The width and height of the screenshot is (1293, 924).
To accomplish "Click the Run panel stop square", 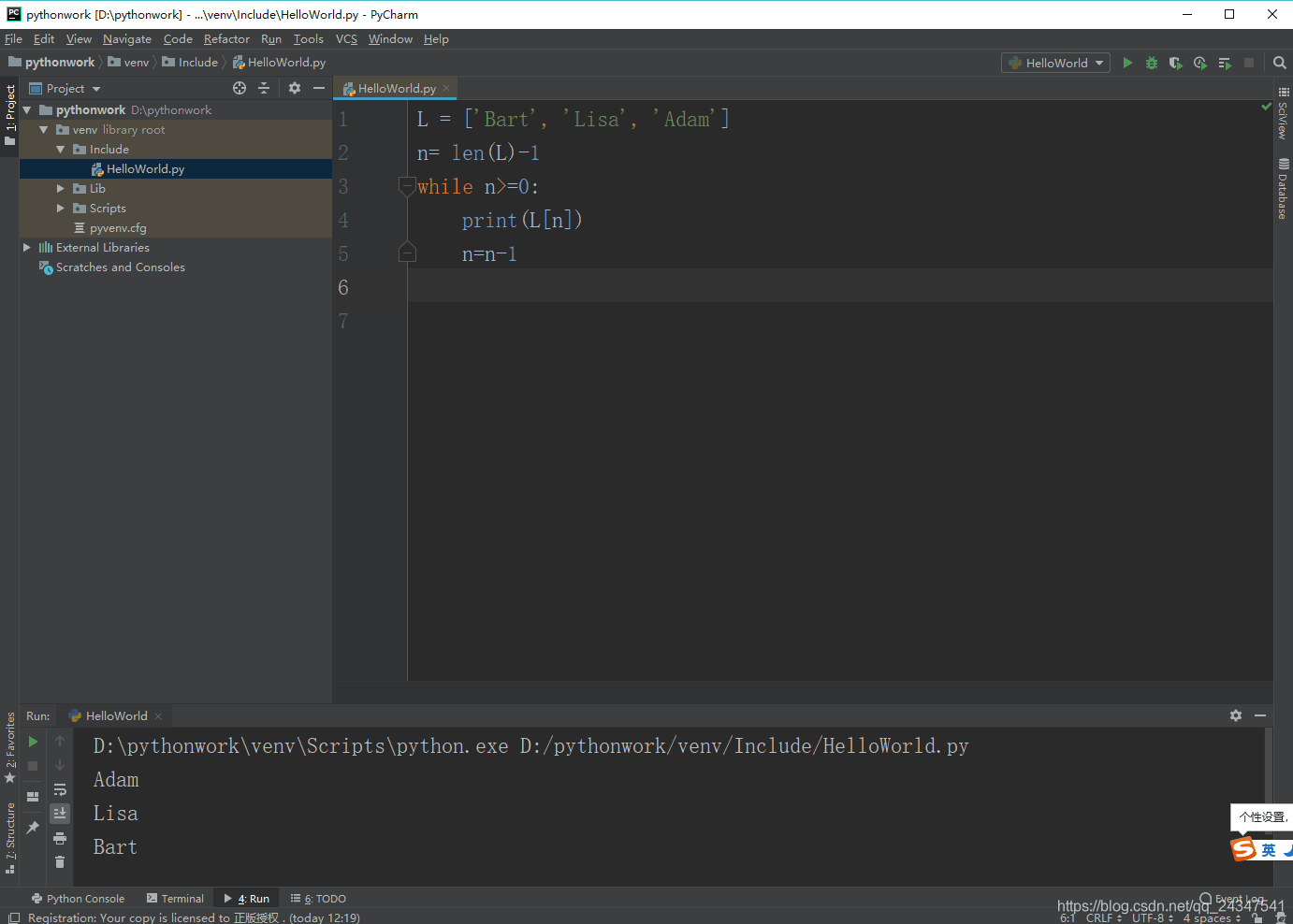I will click(x=33, y=766).
